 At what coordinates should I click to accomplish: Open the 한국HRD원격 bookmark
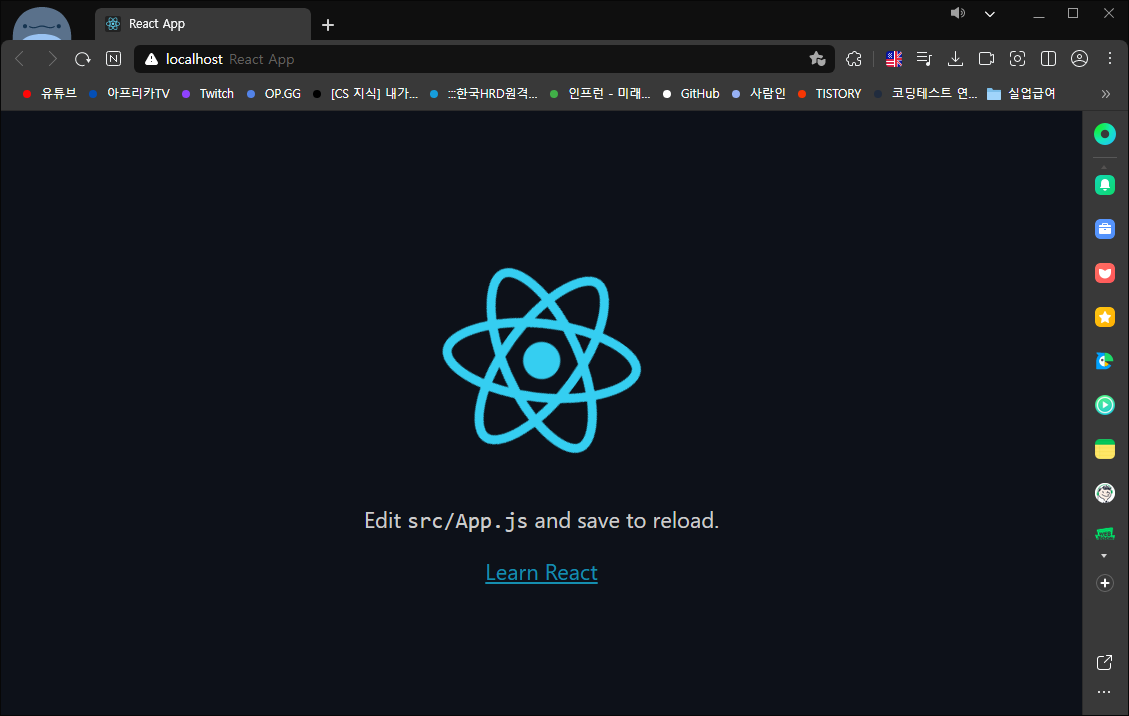[484, 94]
